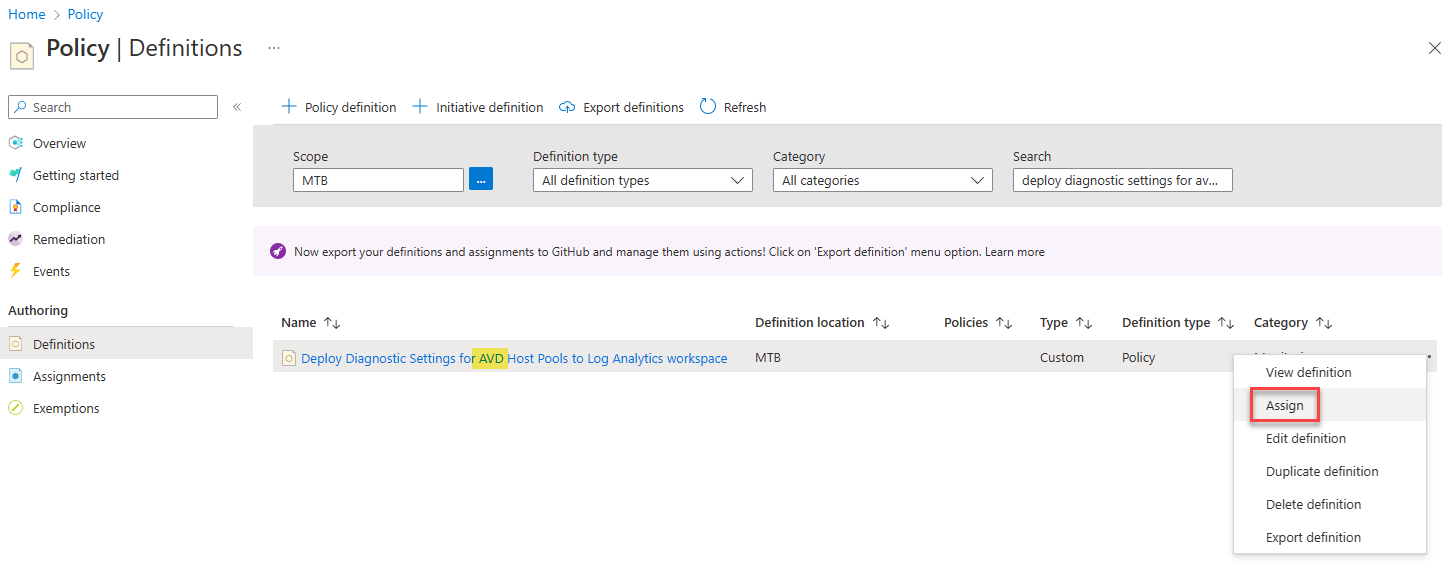Screen dimensions: 1442x571
Task: Sort by Definition location column arrows
Action: click(881, 323)
